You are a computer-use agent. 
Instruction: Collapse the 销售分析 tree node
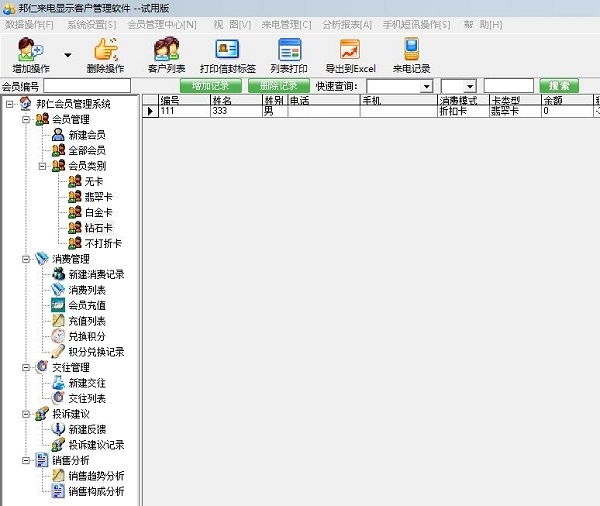(26, 460)
